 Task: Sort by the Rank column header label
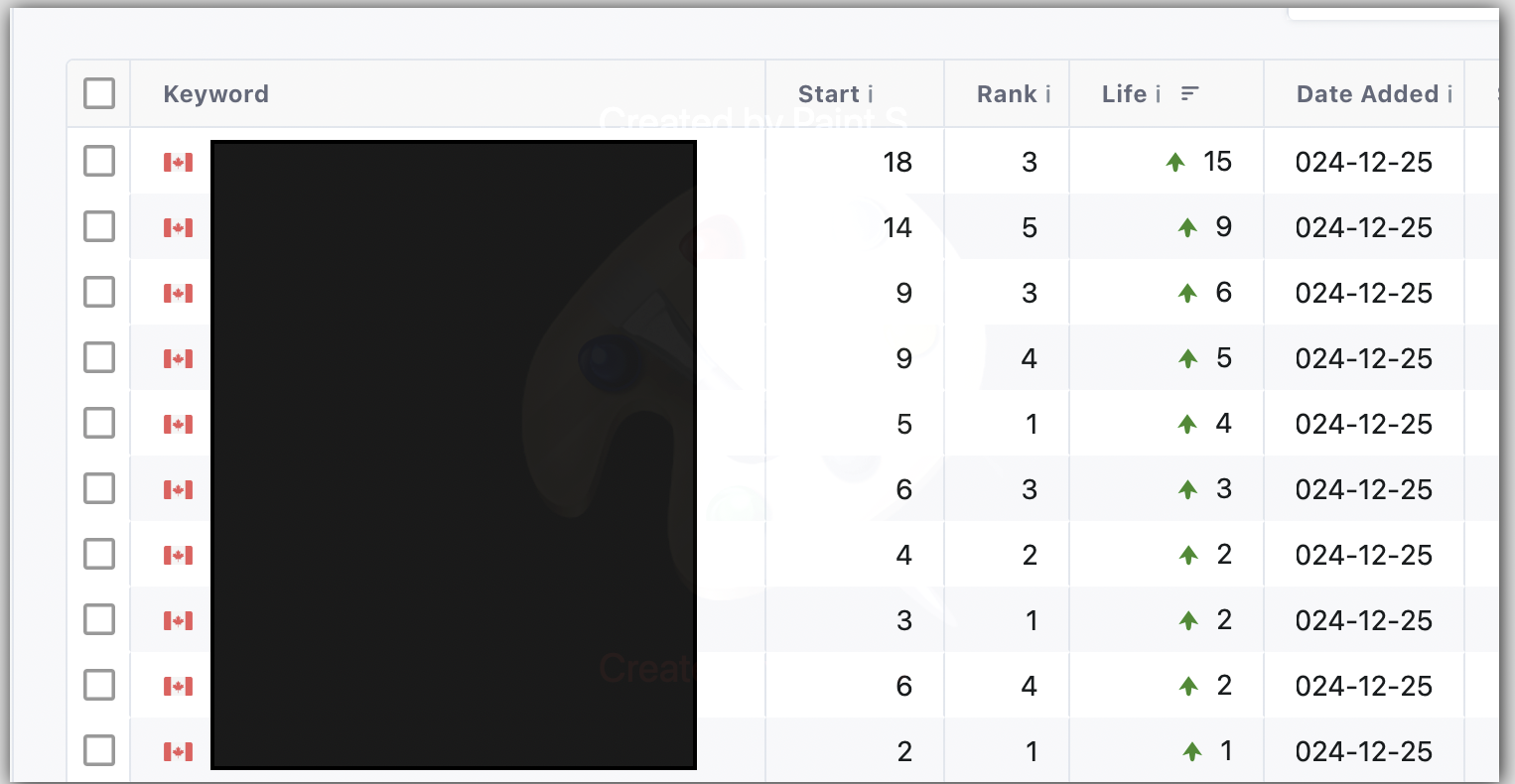tap(1007, 94)
